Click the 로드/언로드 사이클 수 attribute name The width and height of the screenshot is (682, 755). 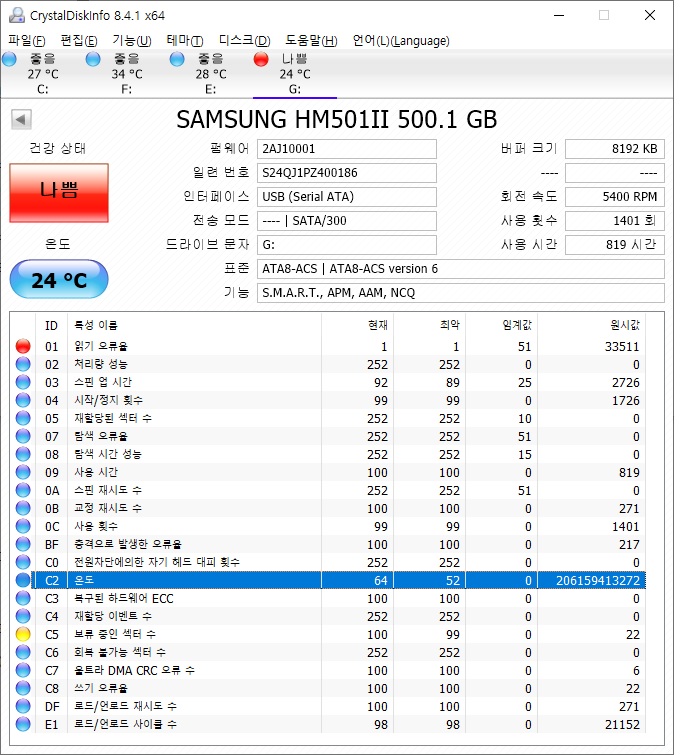click(x=125, y=724)
